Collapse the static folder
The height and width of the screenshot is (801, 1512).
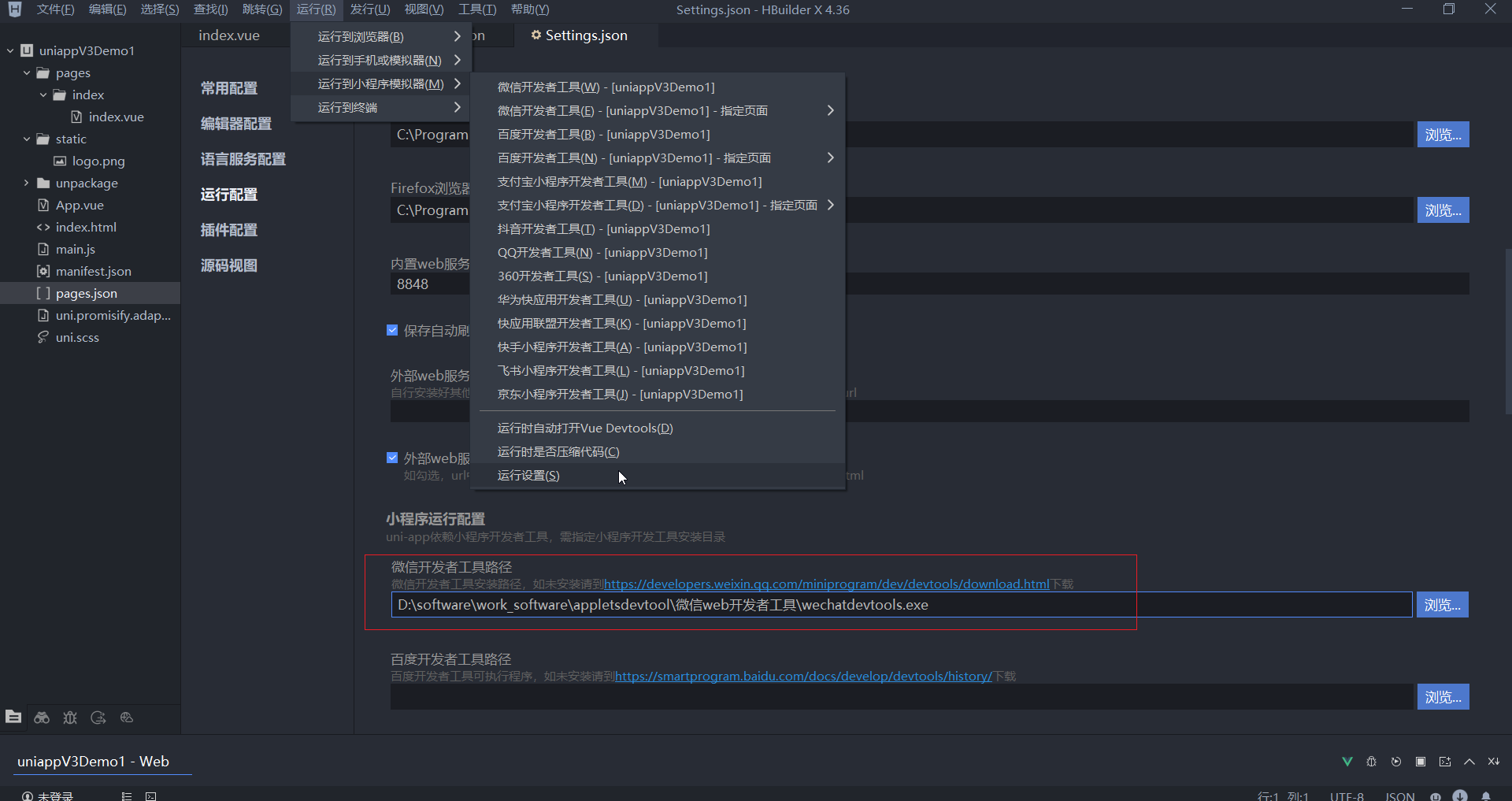pyautogui.click(x=27, y=139)
